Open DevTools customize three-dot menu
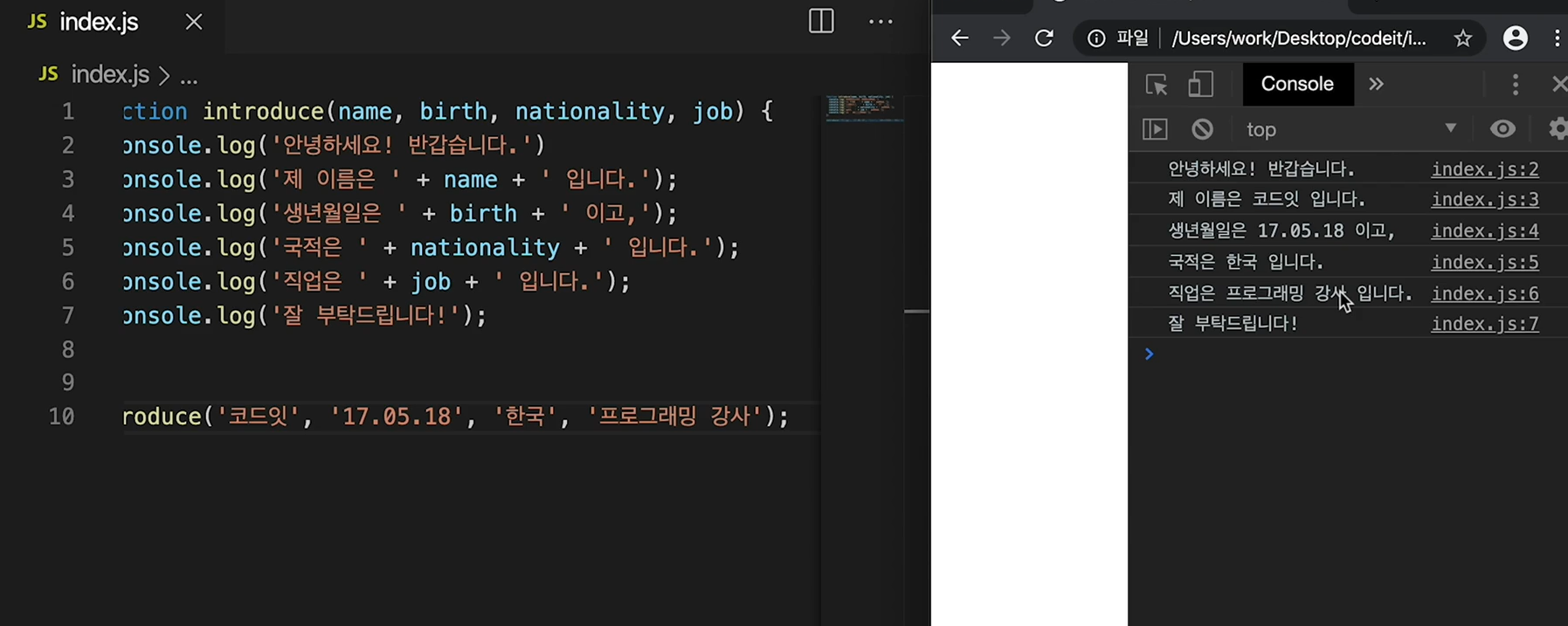The width and height of the screenshot is (1568, 626). (1516, 84)
